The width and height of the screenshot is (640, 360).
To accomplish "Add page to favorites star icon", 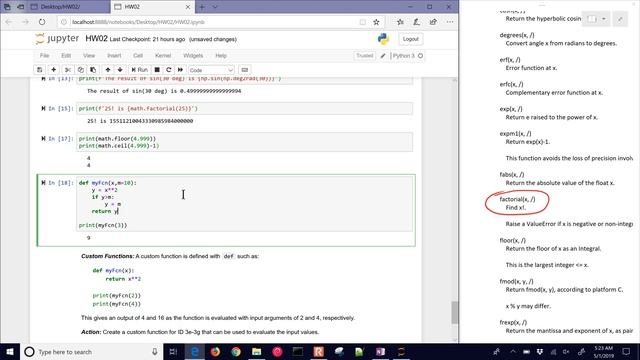I will click(376, 22).
